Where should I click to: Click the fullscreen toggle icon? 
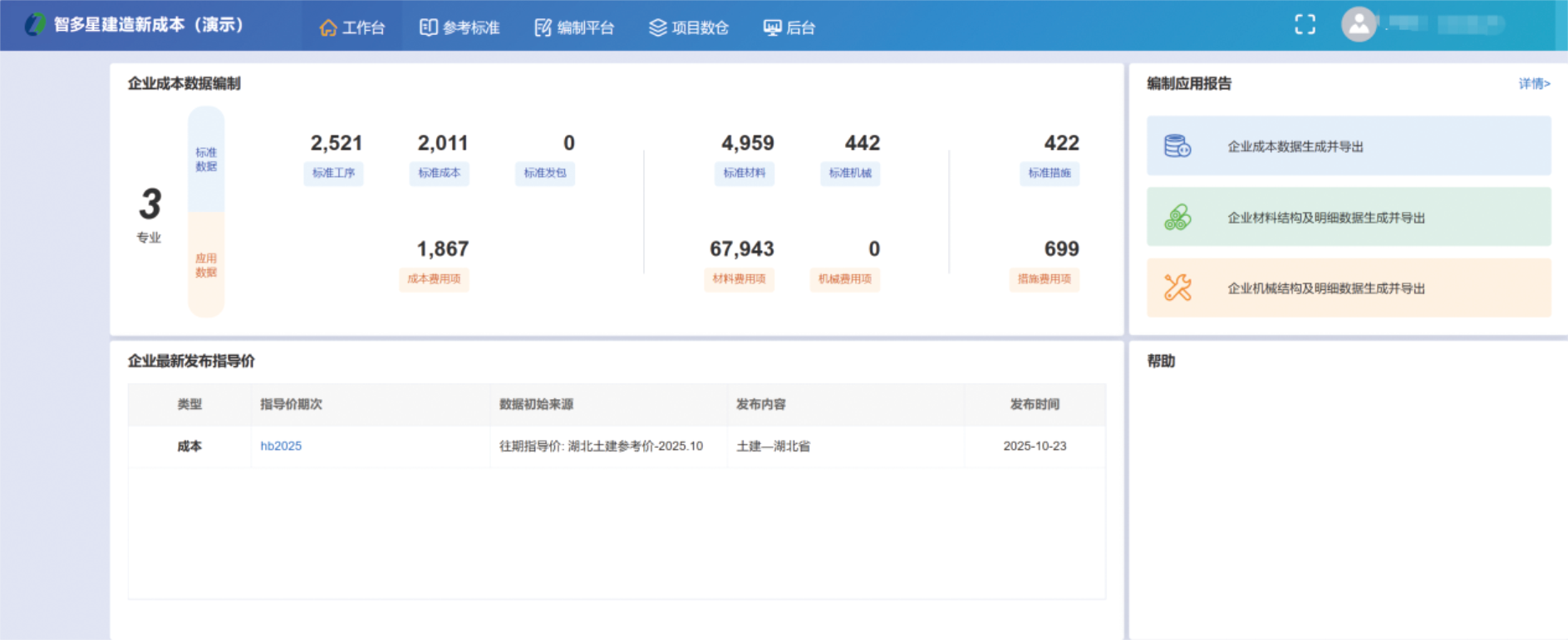(x=1305, y=25)
